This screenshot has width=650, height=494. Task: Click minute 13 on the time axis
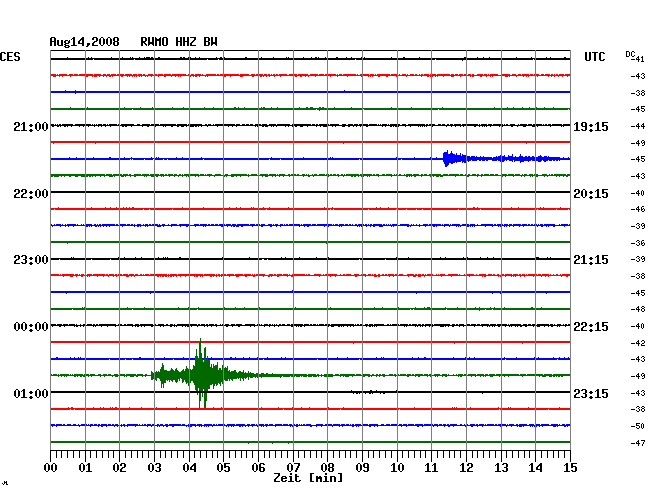point(501,468)
